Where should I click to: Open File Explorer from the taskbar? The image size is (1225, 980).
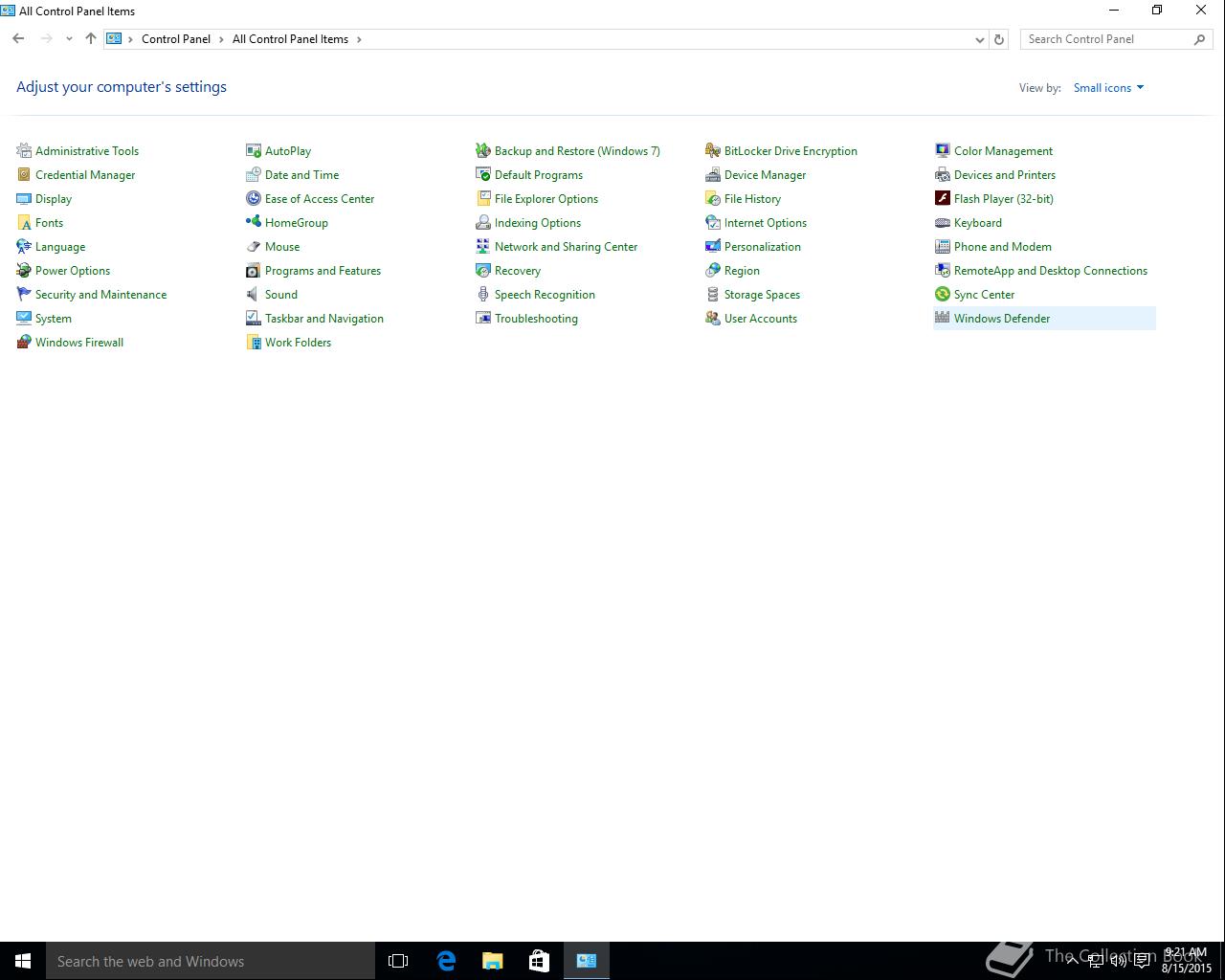pos(493,961)
